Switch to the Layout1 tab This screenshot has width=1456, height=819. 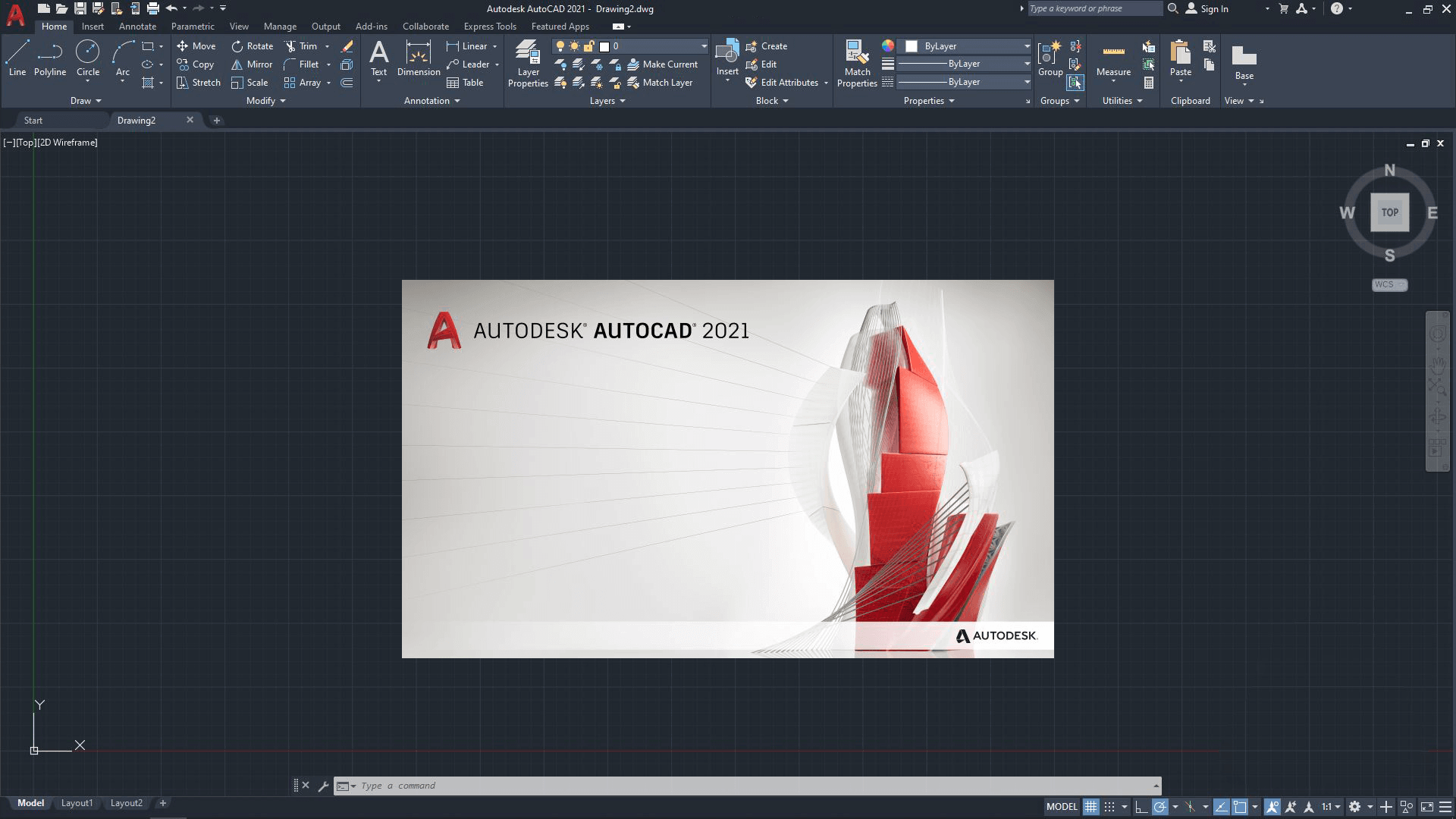click(77, 803)
